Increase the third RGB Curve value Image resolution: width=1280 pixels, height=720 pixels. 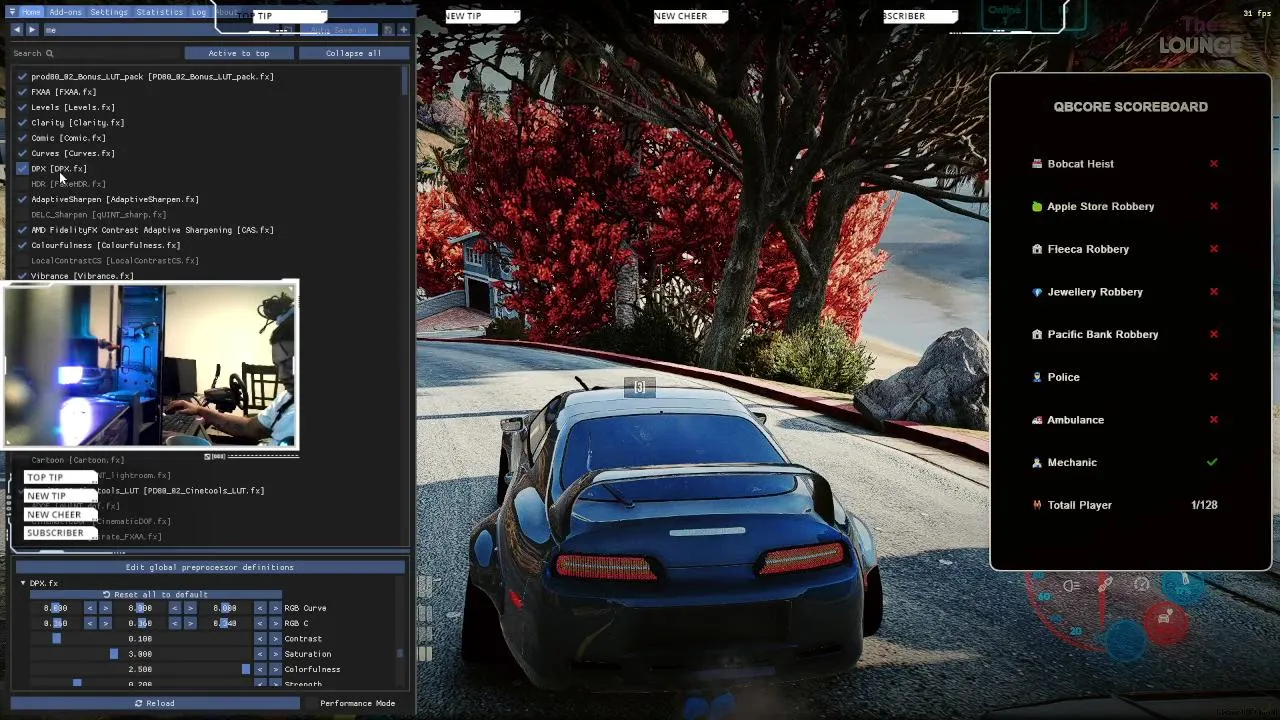tap(275, 608)
